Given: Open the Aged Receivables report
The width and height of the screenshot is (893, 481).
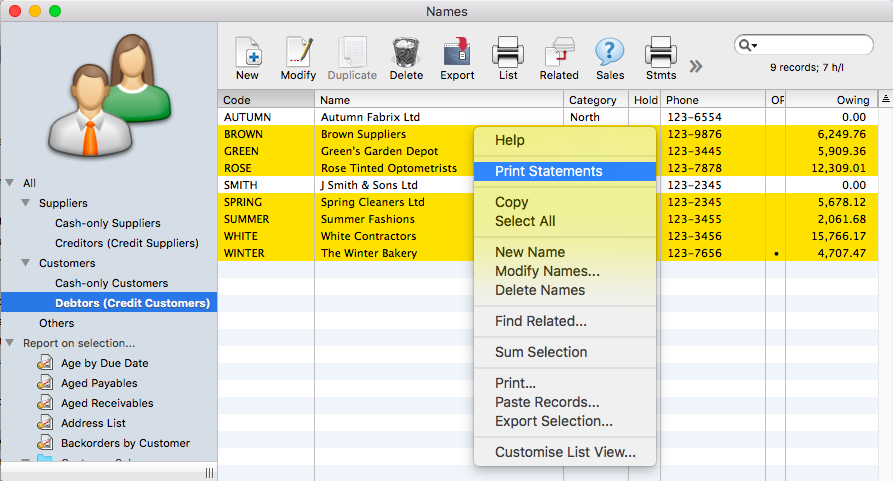Looking at the screenshot, I should click(x=106, y=403).
